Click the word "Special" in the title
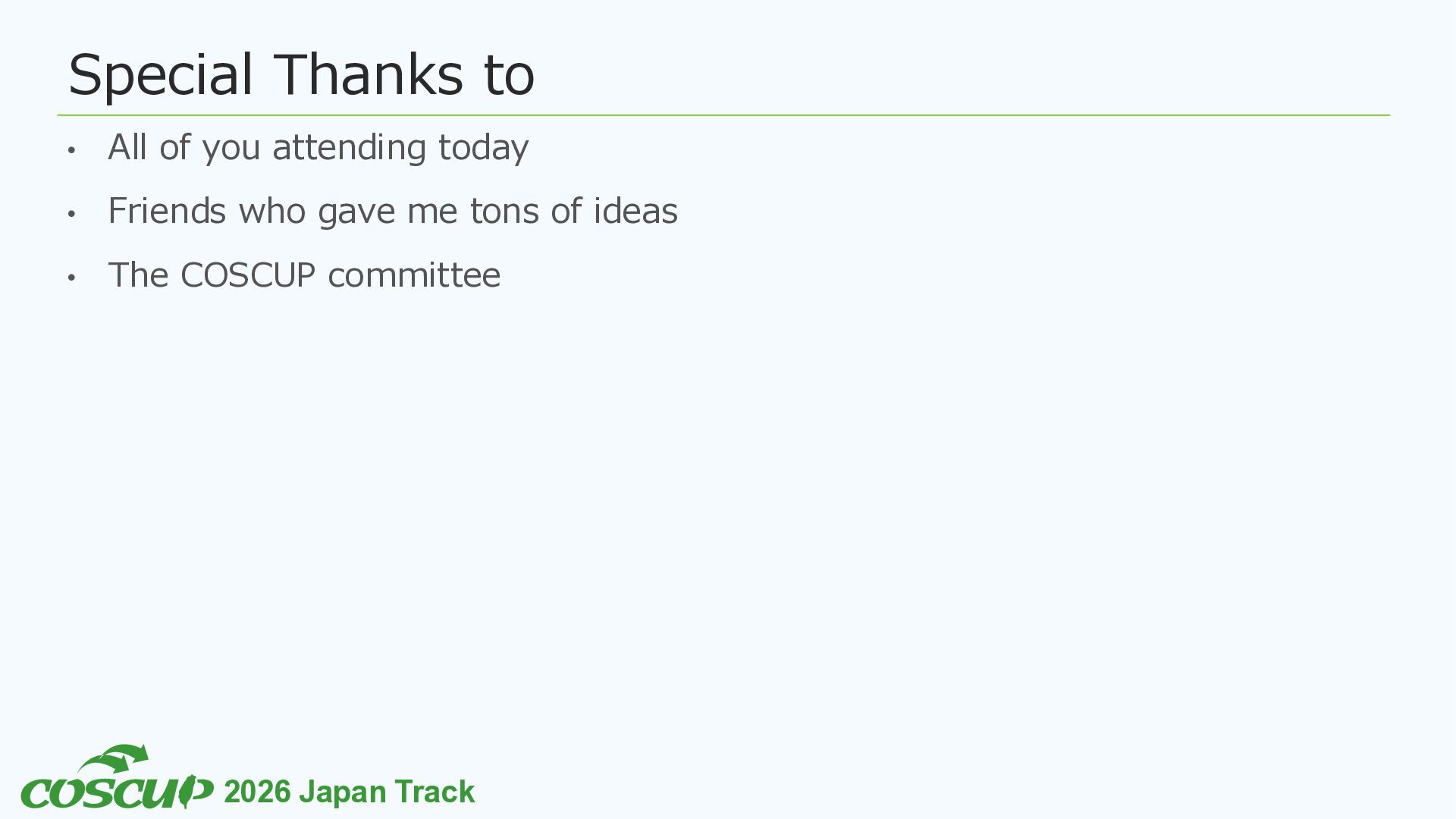The image size is (1456, 819). [x=160, y=75]
